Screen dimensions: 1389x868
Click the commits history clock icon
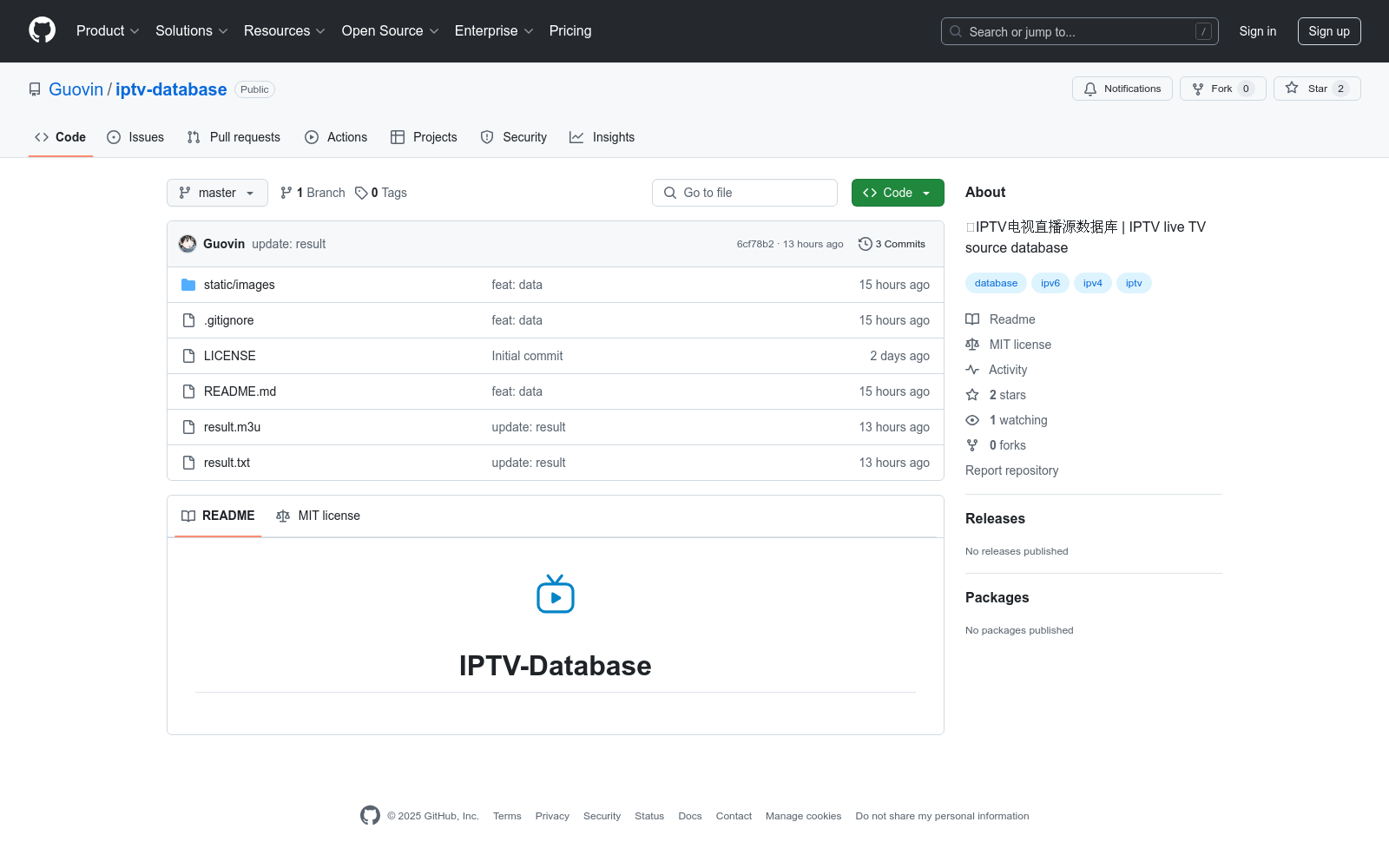click(x=865, y=244)
